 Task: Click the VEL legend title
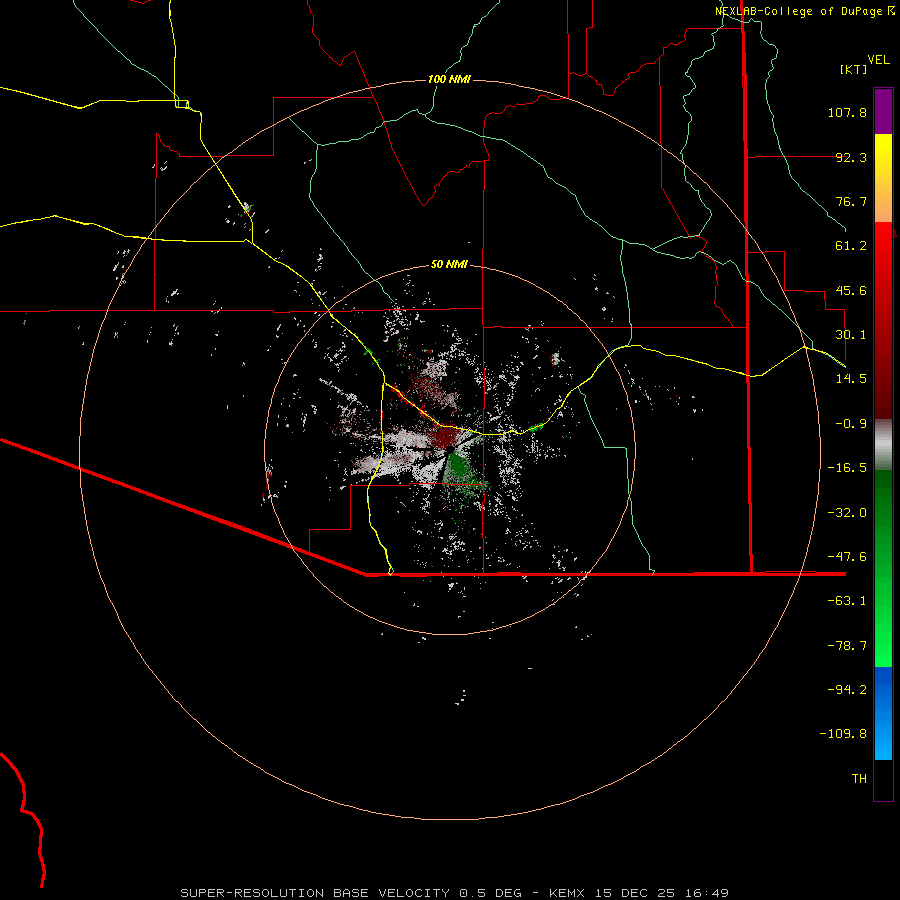pos(878,60)
